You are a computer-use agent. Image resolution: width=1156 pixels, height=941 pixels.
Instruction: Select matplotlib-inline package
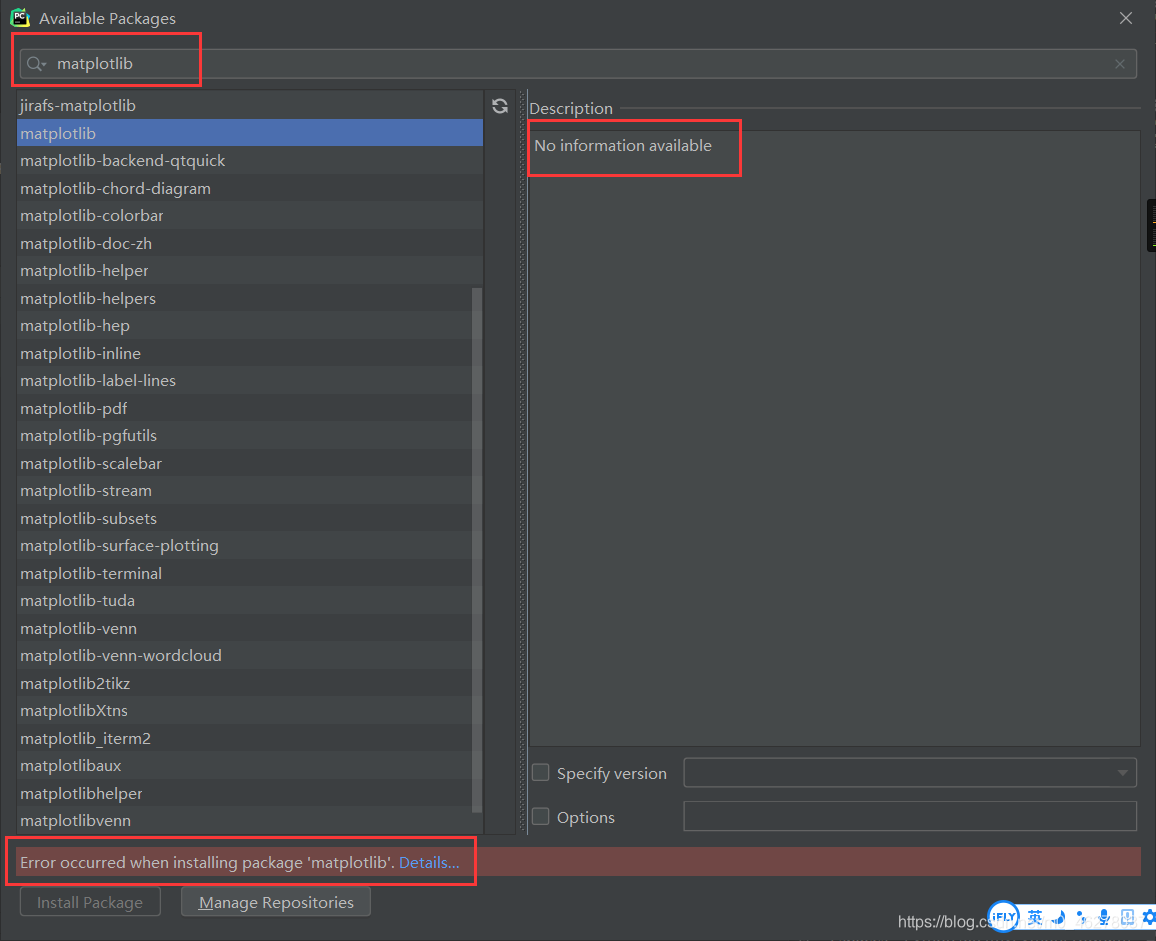[244, 353]
